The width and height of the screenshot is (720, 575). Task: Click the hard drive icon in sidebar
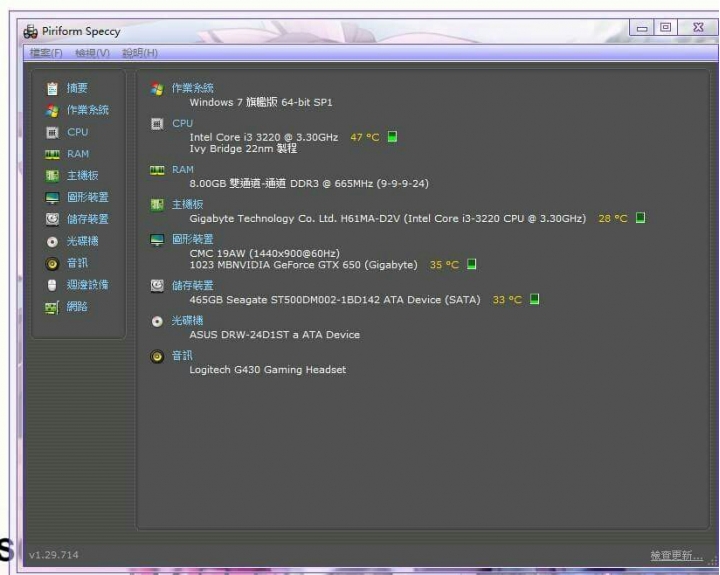(52, 220)
